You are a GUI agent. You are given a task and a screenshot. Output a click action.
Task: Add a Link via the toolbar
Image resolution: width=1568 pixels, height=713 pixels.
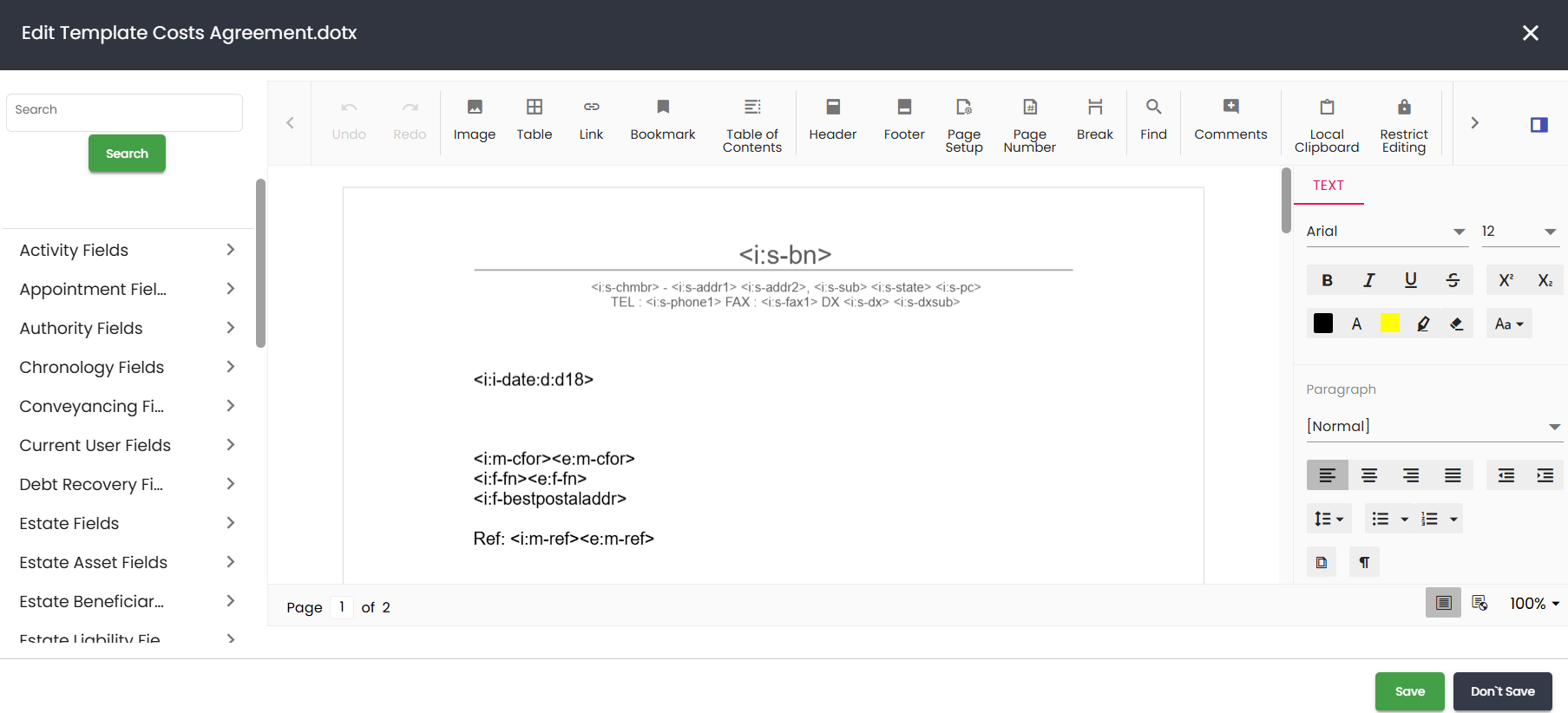pyautogui.click(x=591, y=121)
